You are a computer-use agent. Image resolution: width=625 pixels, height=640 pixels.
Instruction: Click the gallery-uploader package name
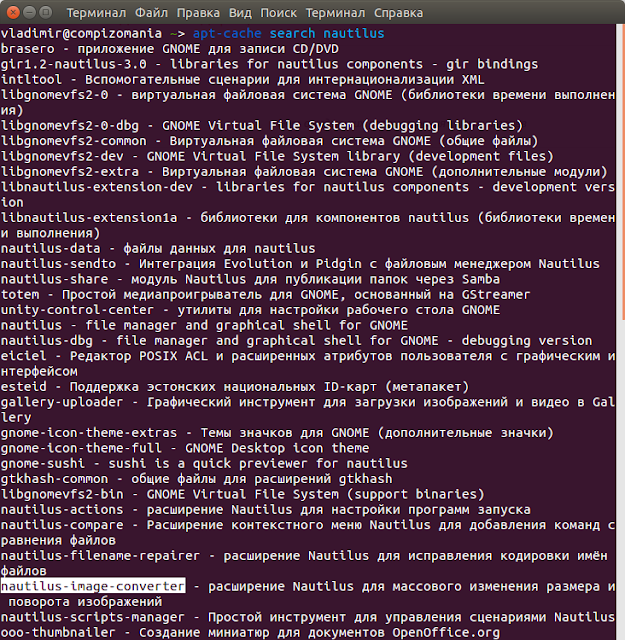62,402
